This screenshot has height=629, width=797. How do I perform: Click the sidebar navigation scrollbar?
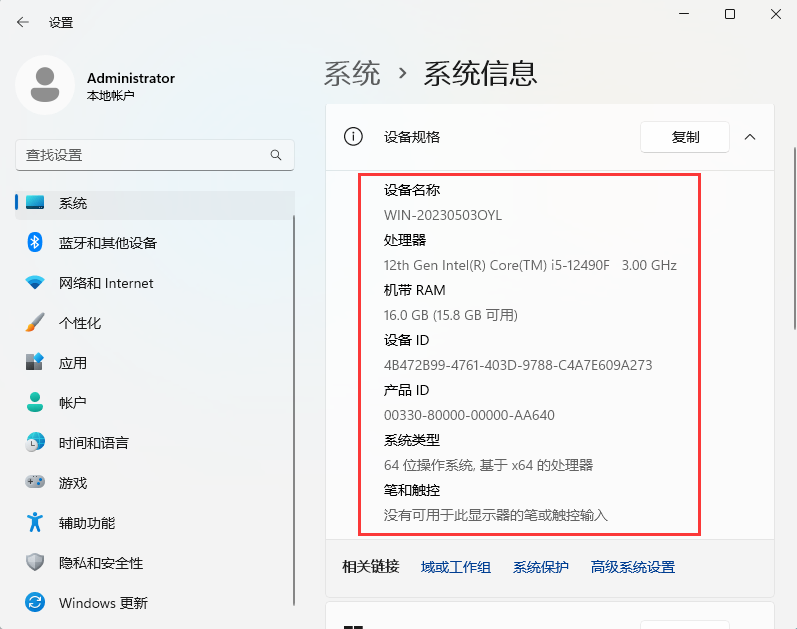[x=294, y=410]
